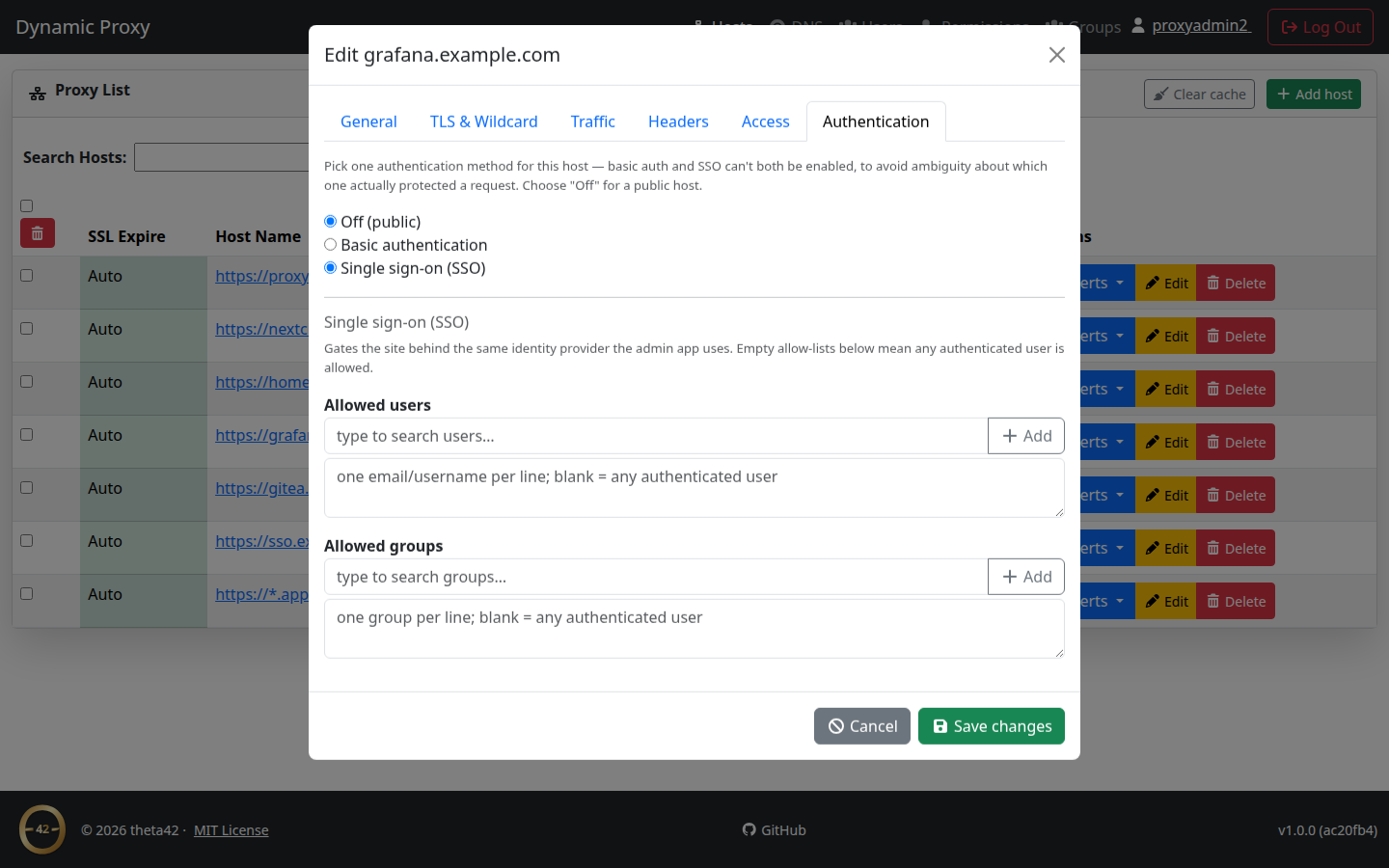Expand the dropdown in the https://nextc row

(1107, 336)
